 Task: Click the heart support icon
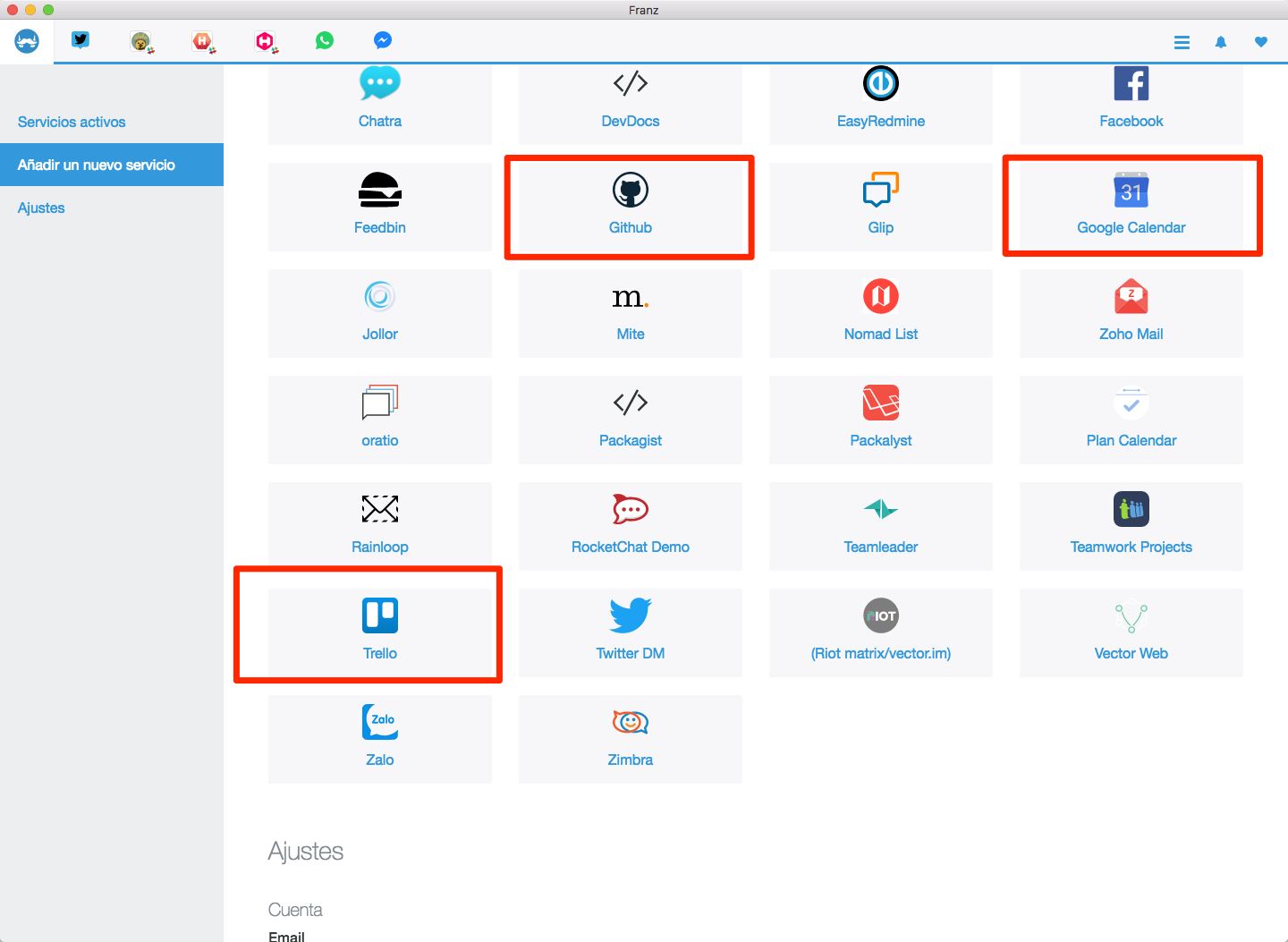tap(1260, 42)
